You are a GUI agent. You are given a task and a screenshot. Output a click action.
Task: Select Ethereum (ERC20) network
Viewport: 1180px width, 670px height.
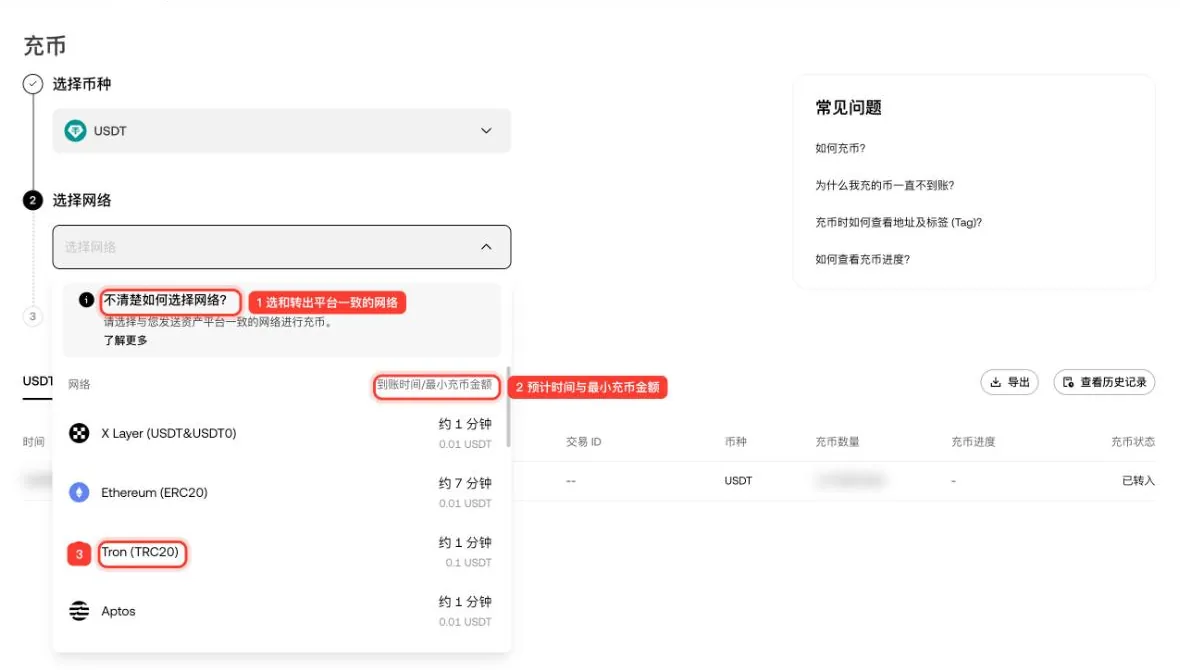(x=280, y=492)
